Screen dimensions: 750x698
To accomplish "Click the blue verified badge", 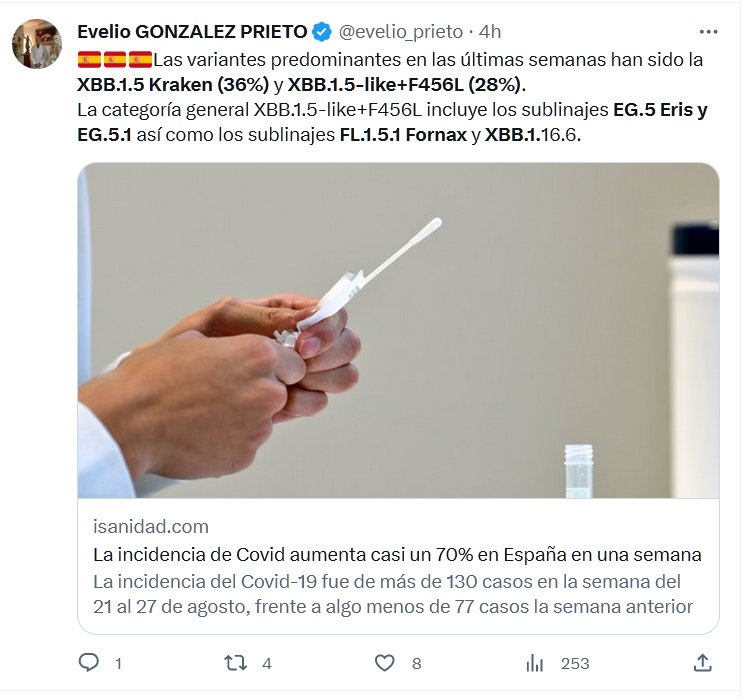I will coord(322,32).
